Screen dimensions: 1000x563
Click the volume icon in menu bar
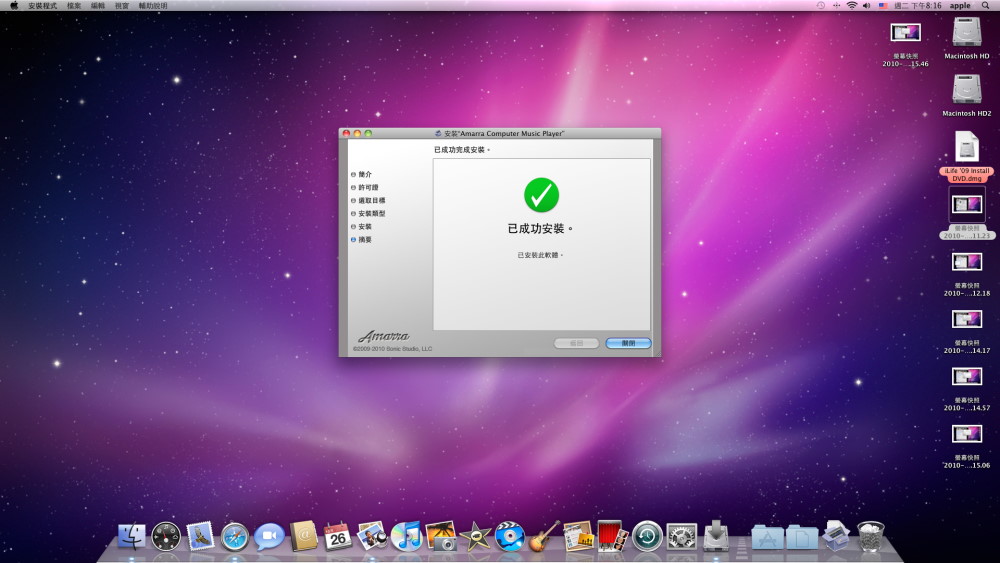867,5
